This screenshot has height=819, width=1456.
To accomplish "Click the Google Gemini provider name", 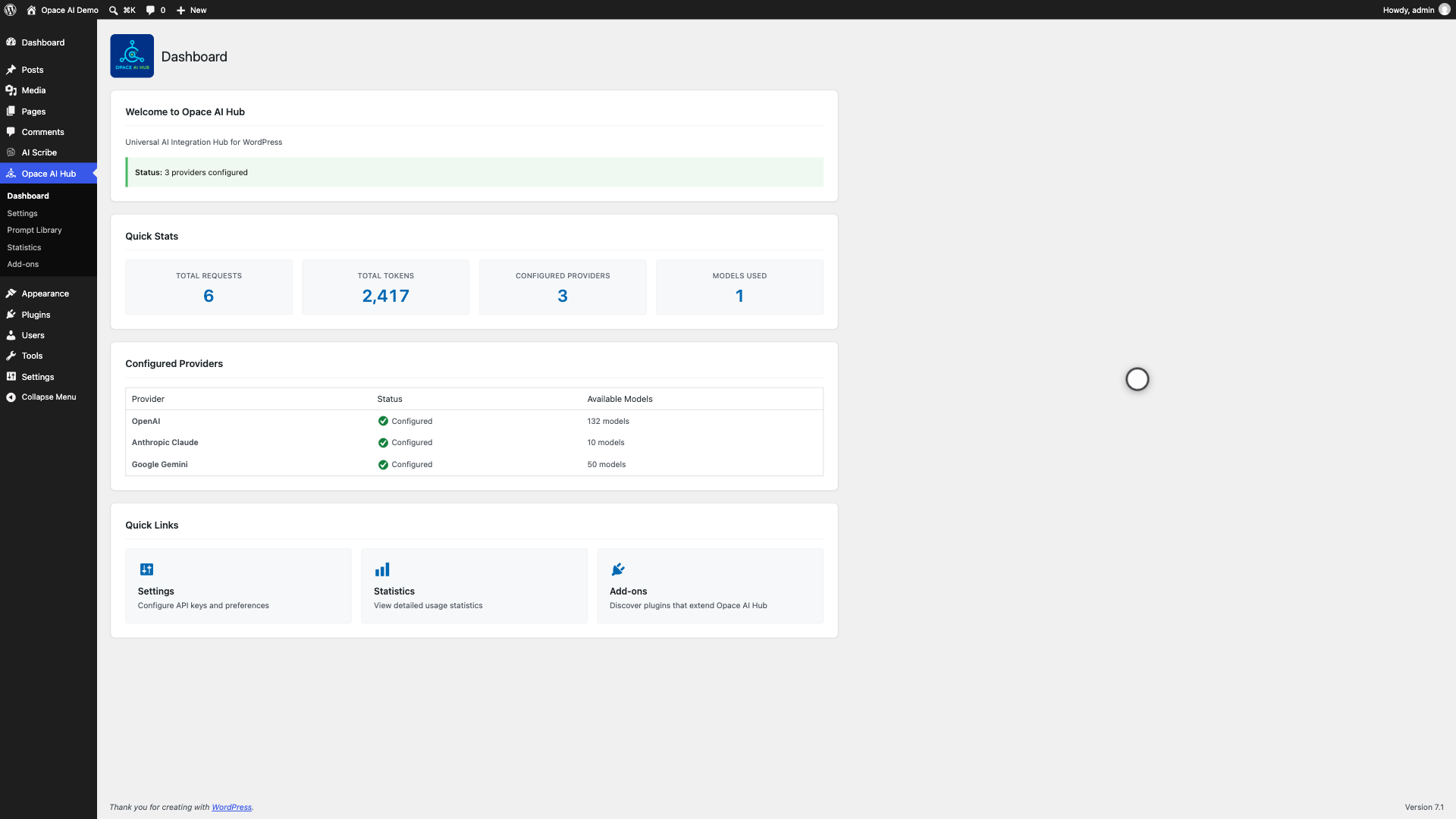I will [x=159, y=465].
